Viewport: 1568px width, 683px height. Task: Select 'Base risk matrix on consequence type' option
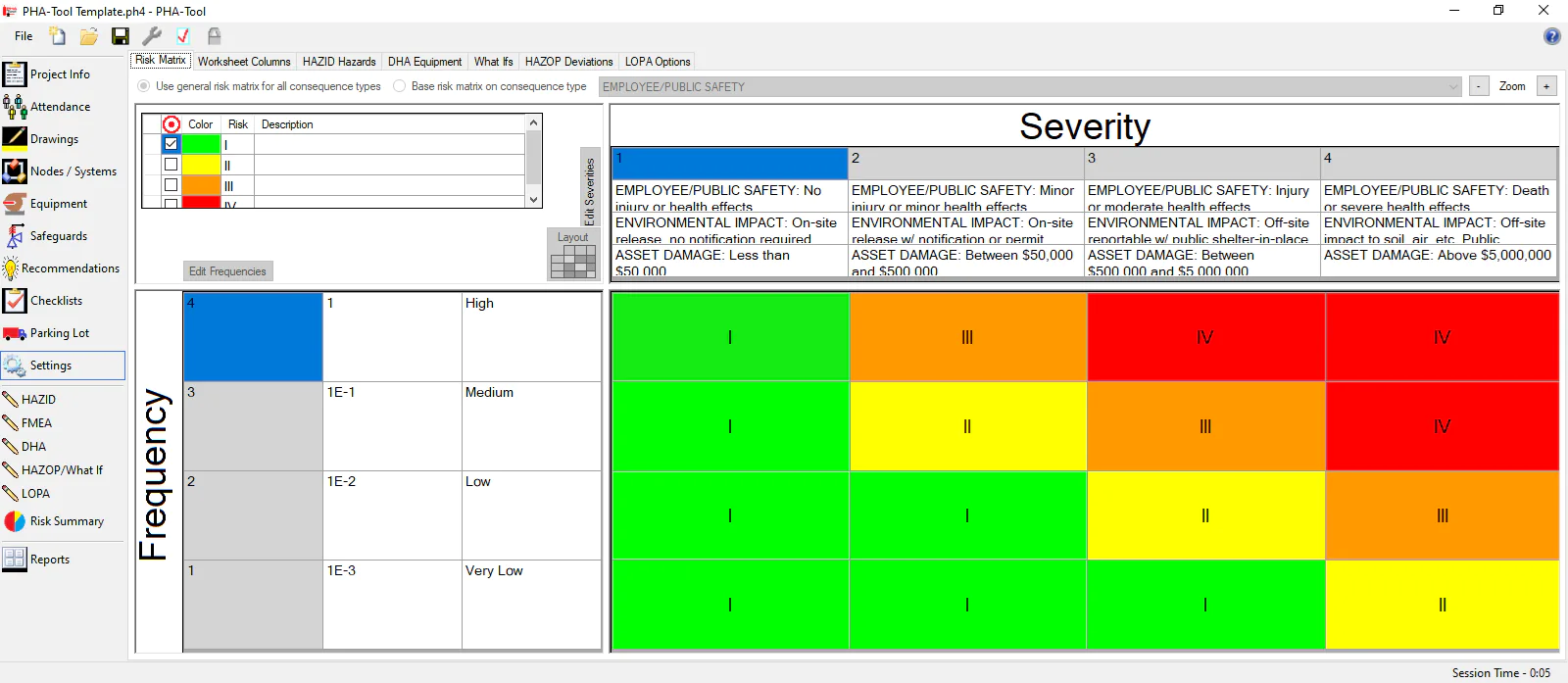(x=400, y=86)
